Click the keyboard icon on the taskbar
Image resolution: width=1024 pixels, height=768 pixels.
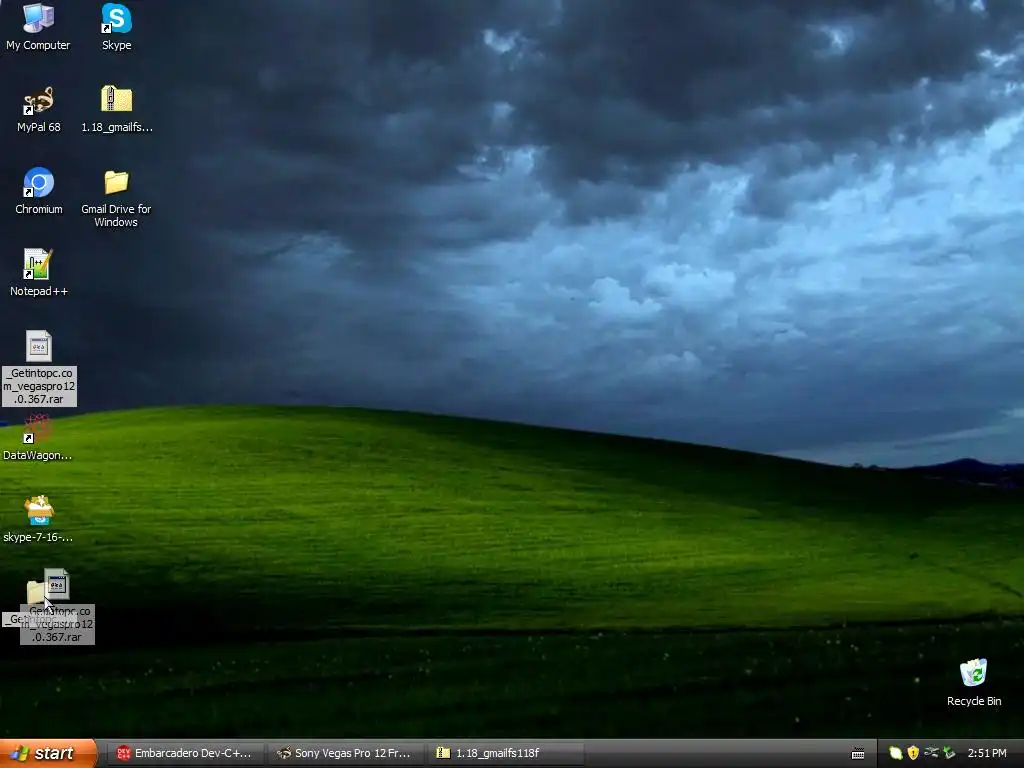coord(858,754)
